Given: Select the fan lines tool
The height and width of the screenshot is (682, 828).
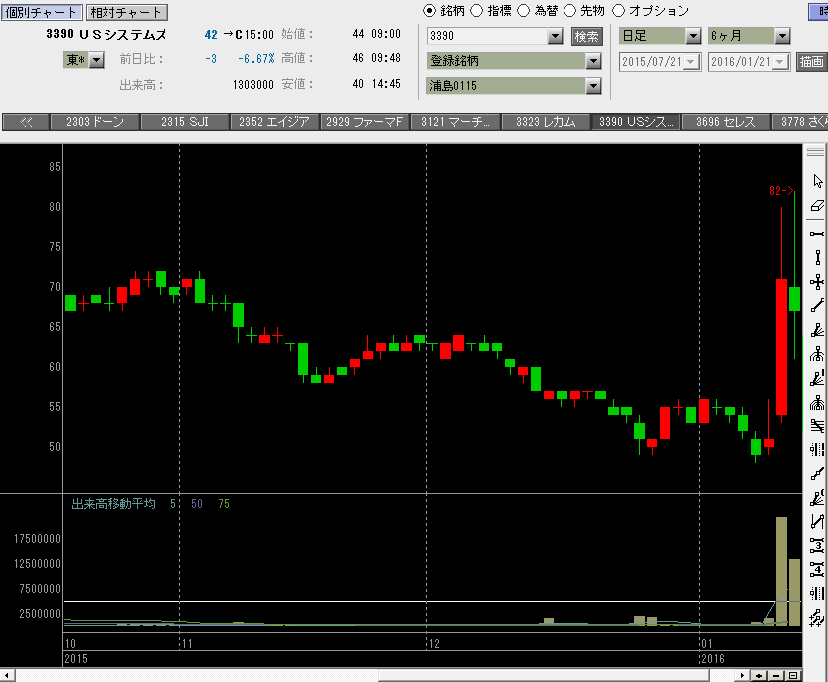Looking at the screenshot, I should click(x=817, y=330).
